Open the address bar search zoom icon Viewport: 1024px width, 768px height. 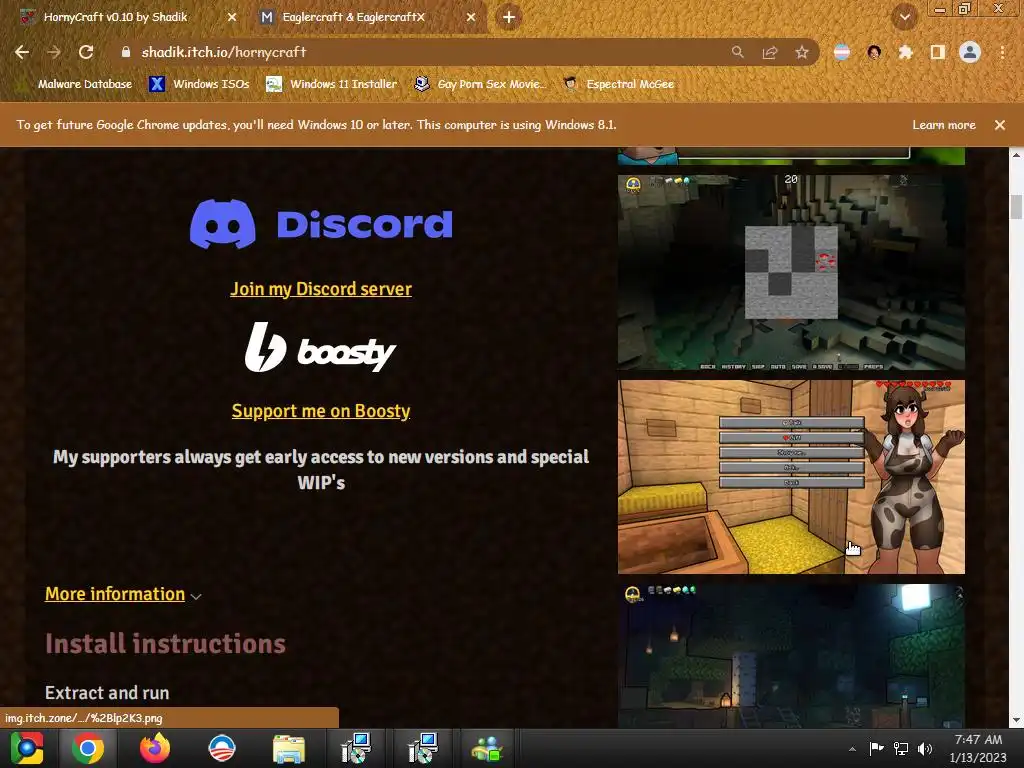pyautogui.click(x=737, y=52)
